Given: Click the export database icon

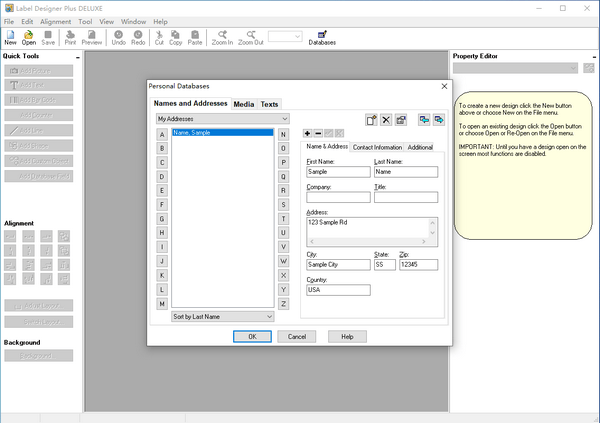Looking at the screenshot, I should [438, 119].
